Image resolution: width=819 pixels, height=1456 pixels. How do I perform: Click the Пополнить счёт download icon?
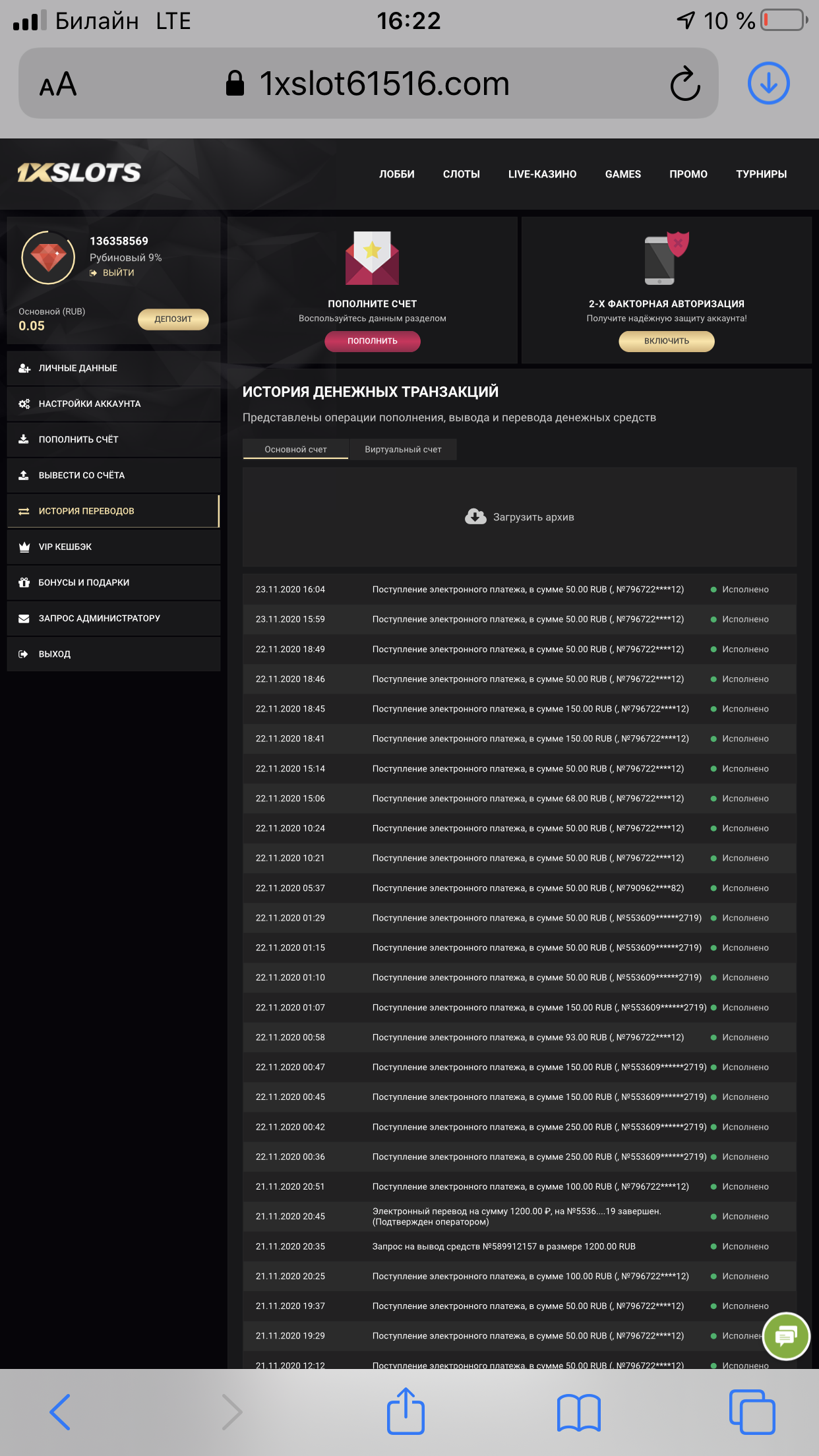pyautogui.click(x=24, y=439)
